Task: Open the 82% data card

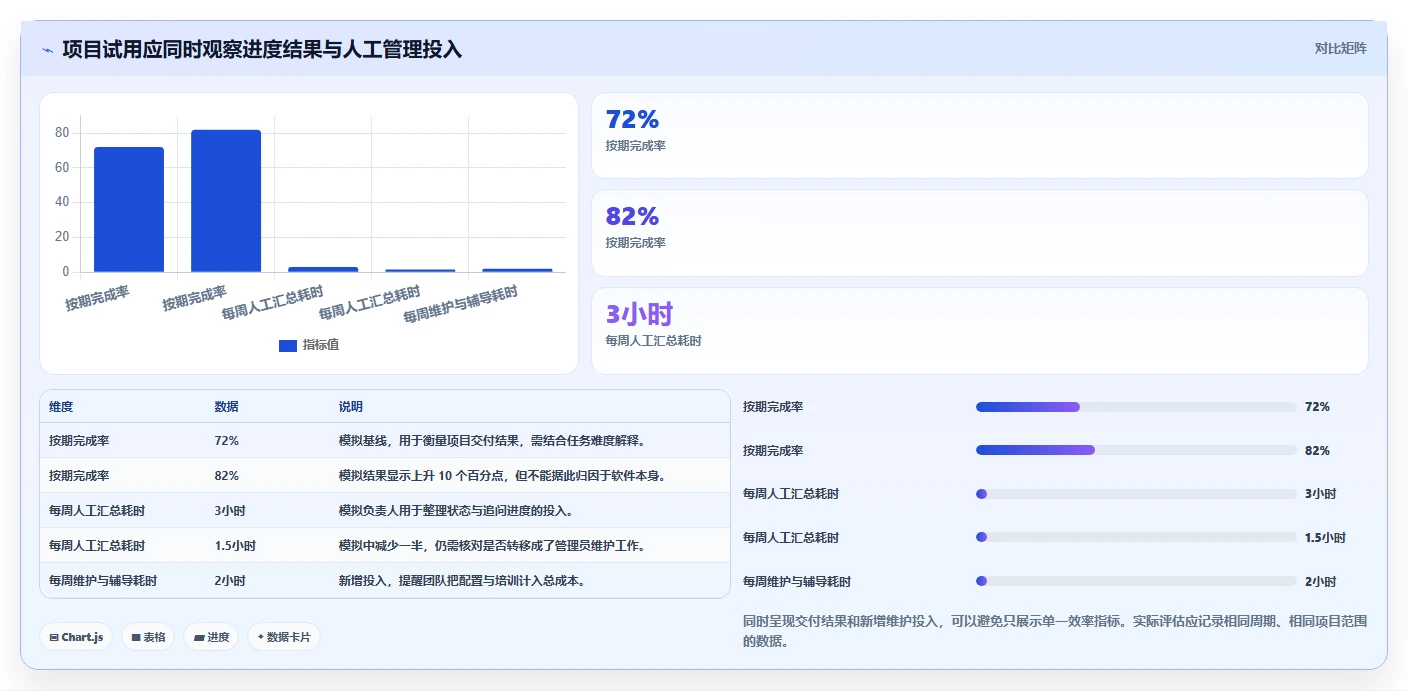Action: pyautogui.click(x=980, y=233)
